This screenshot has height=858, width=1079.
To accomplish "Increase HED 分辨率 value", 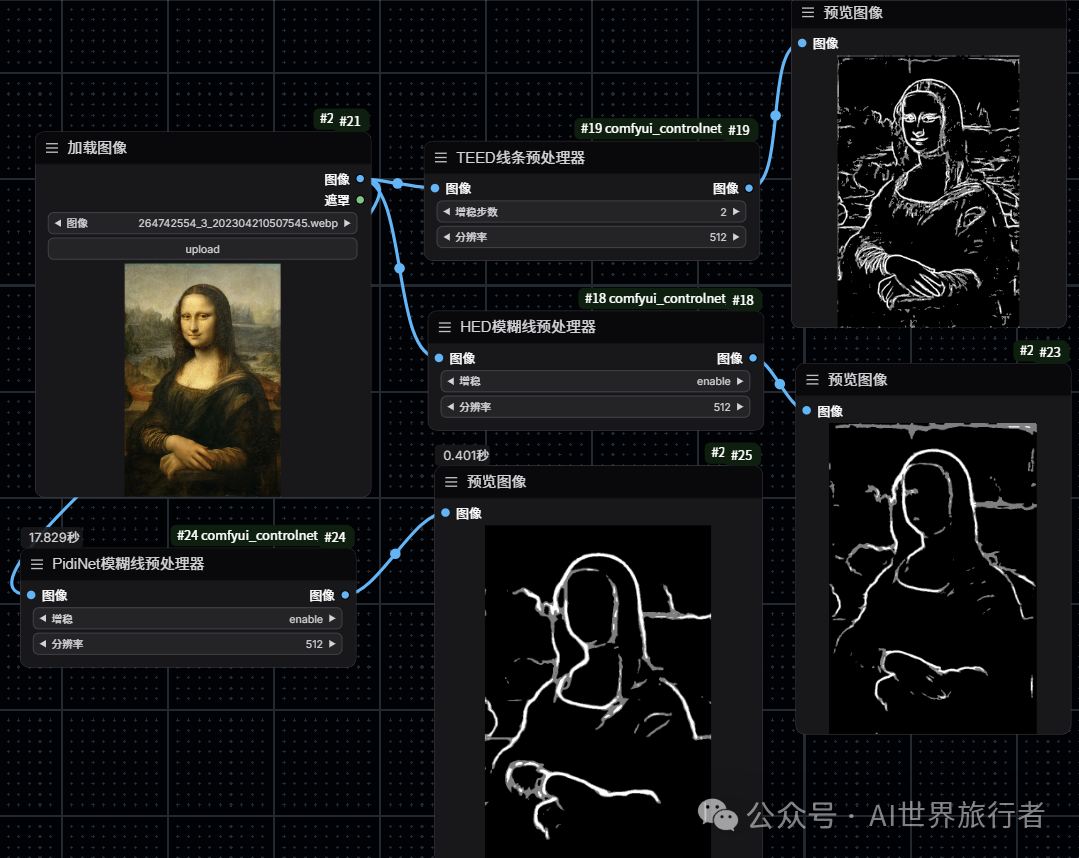I will click(x=740, y=407).
